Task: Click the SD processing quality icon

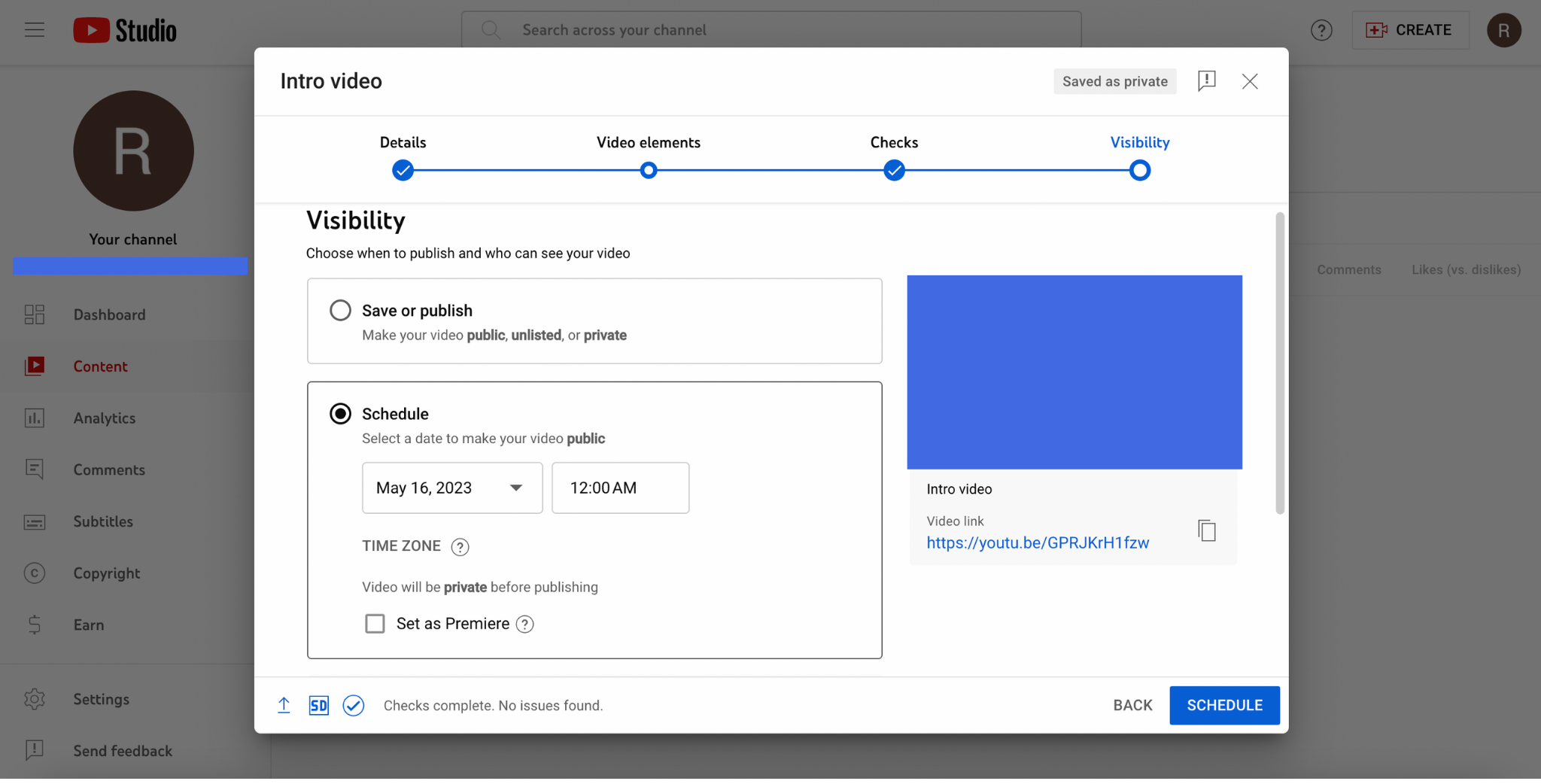Action: 319,706
